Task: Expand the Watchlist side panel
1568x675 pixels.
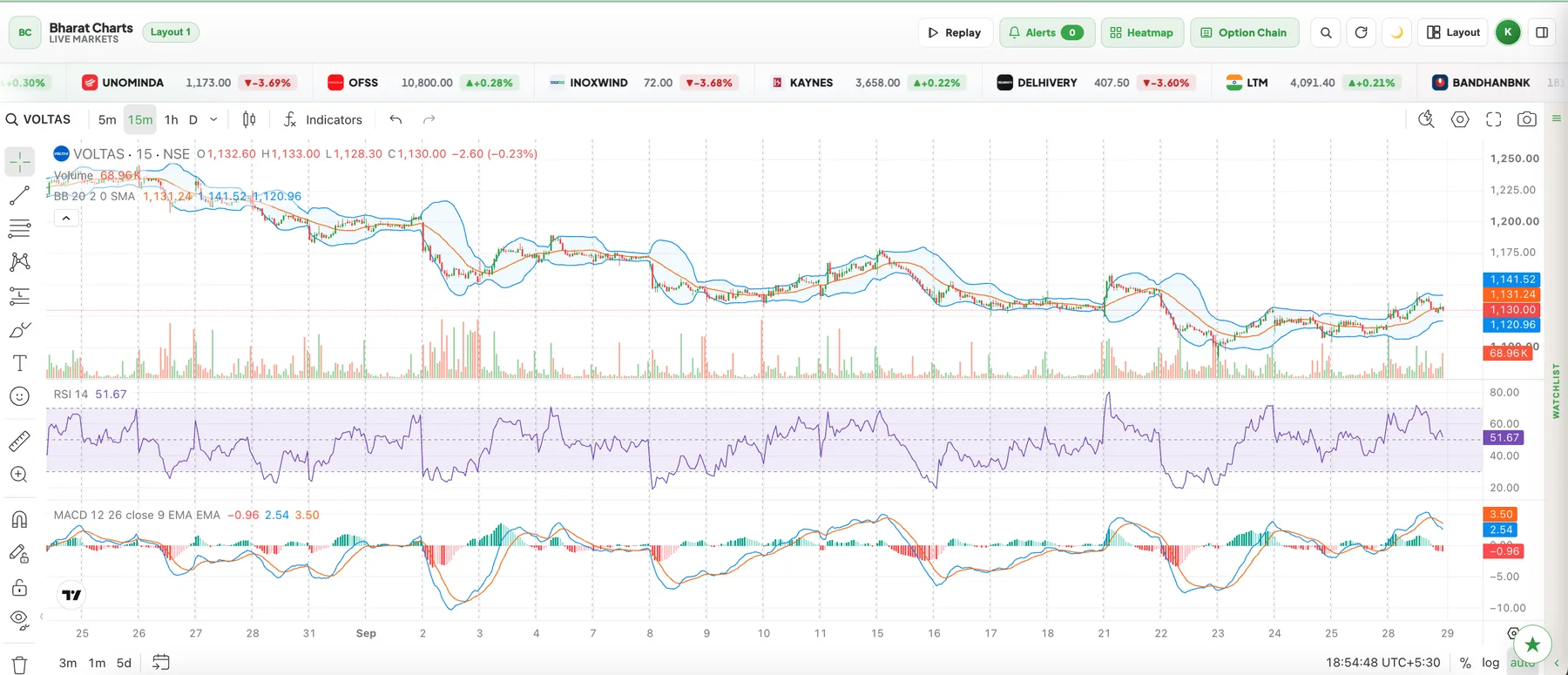Action: (1556, 391)
